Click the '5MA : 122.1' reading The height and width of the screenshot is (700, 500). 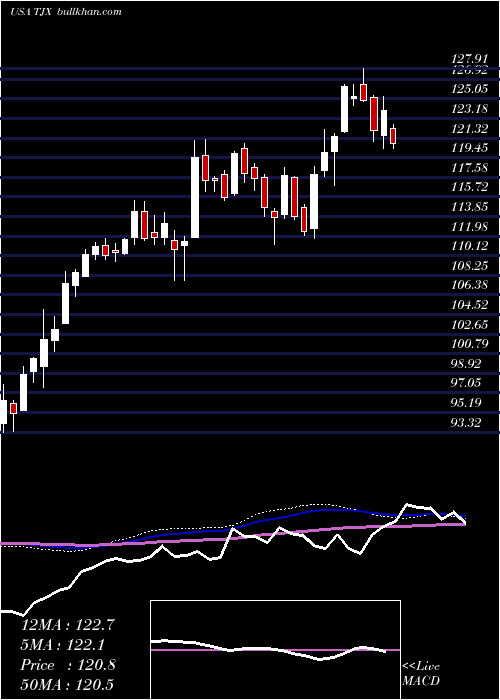tap(62, 645)
